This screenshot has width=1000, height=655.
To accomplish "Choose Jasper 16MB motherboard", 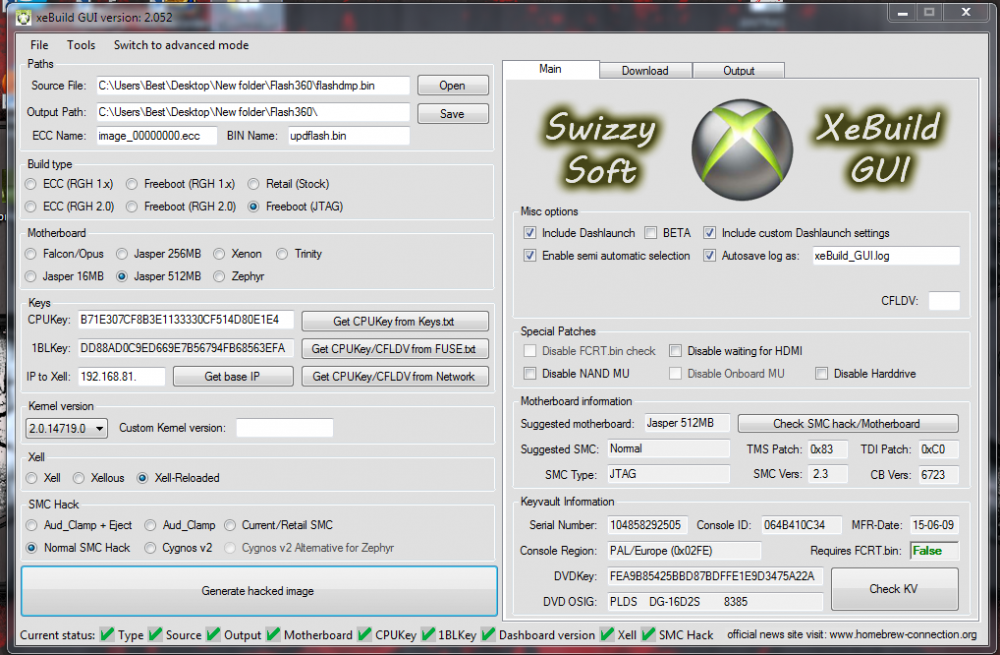I will 64,276.
